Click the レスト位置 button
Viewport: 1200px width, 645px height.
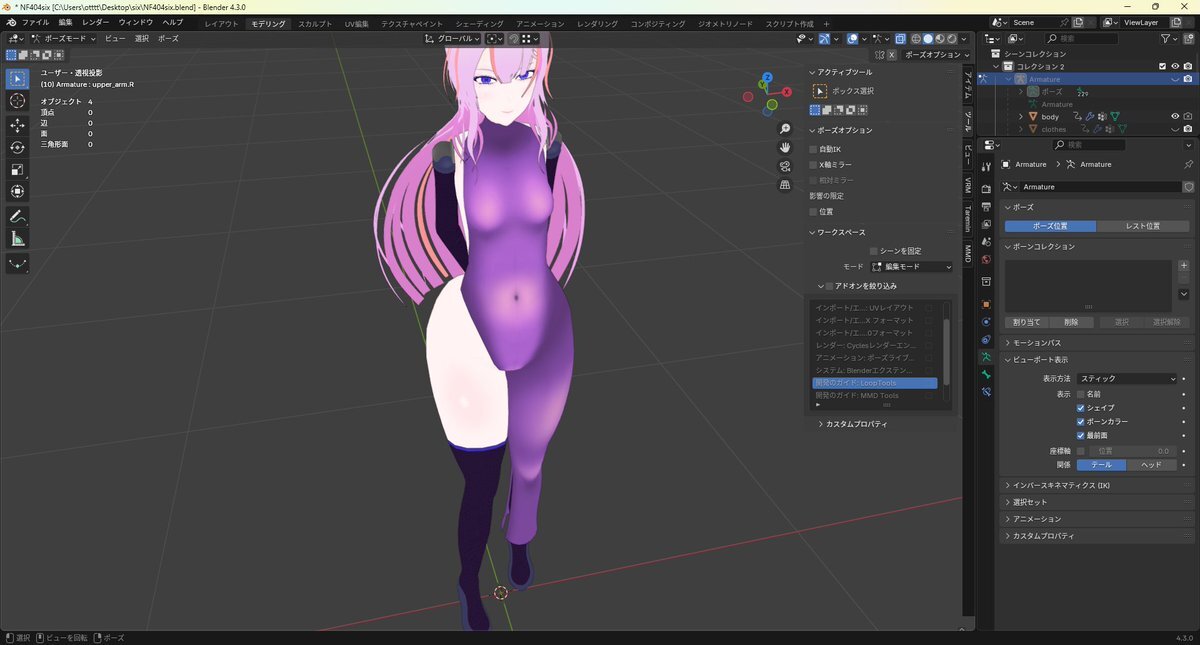[x=1142, y=226]
